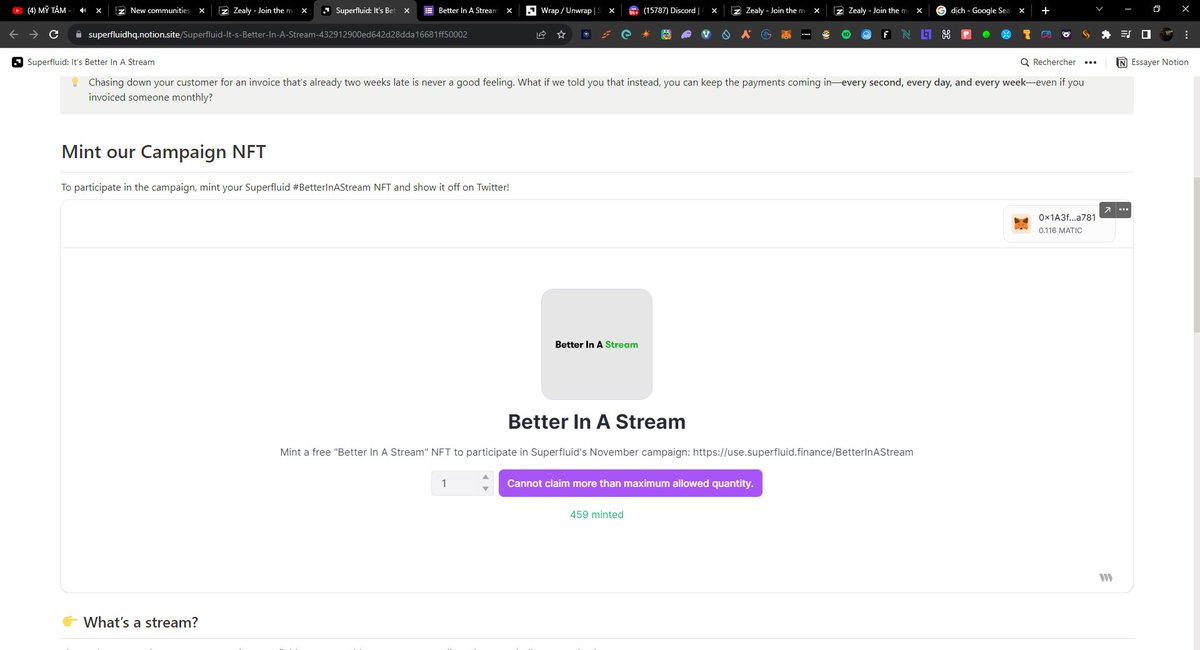
Task: Close the Wrap / Unwrap tab
Action: 611,11
